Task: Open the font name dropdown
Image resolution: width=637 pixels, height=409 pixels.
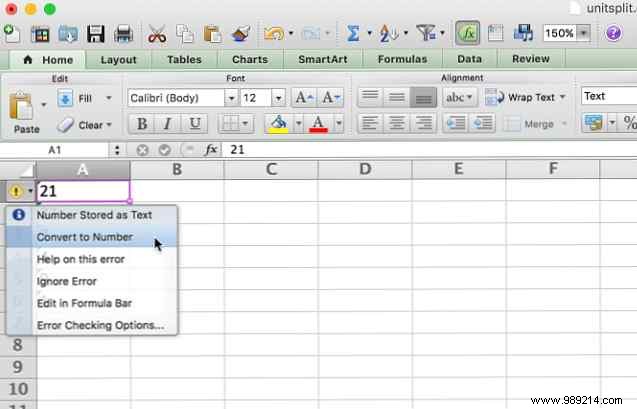Action: (x=231, y=98)
